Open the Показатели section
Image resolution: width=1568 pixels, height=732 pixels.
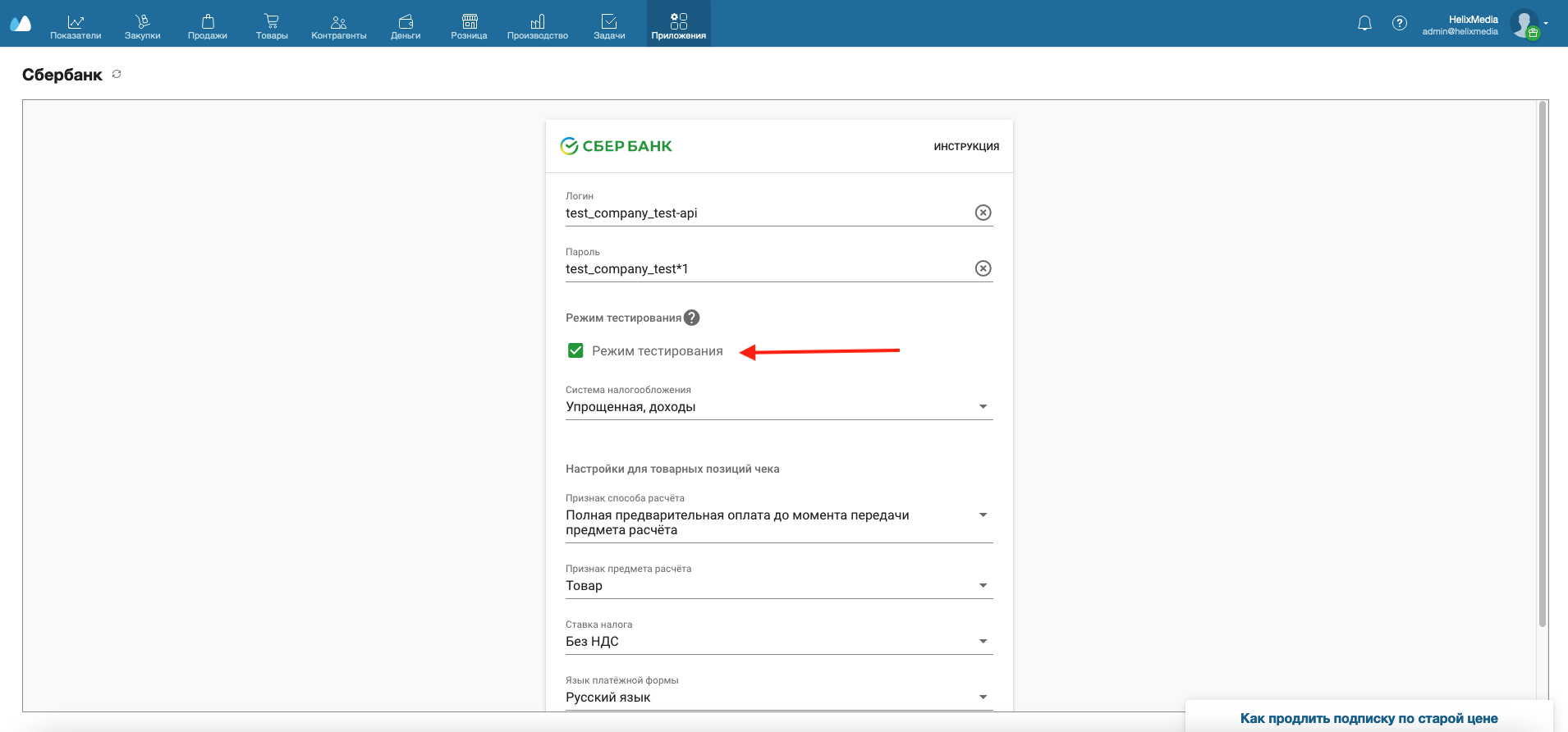pos(76,27)
